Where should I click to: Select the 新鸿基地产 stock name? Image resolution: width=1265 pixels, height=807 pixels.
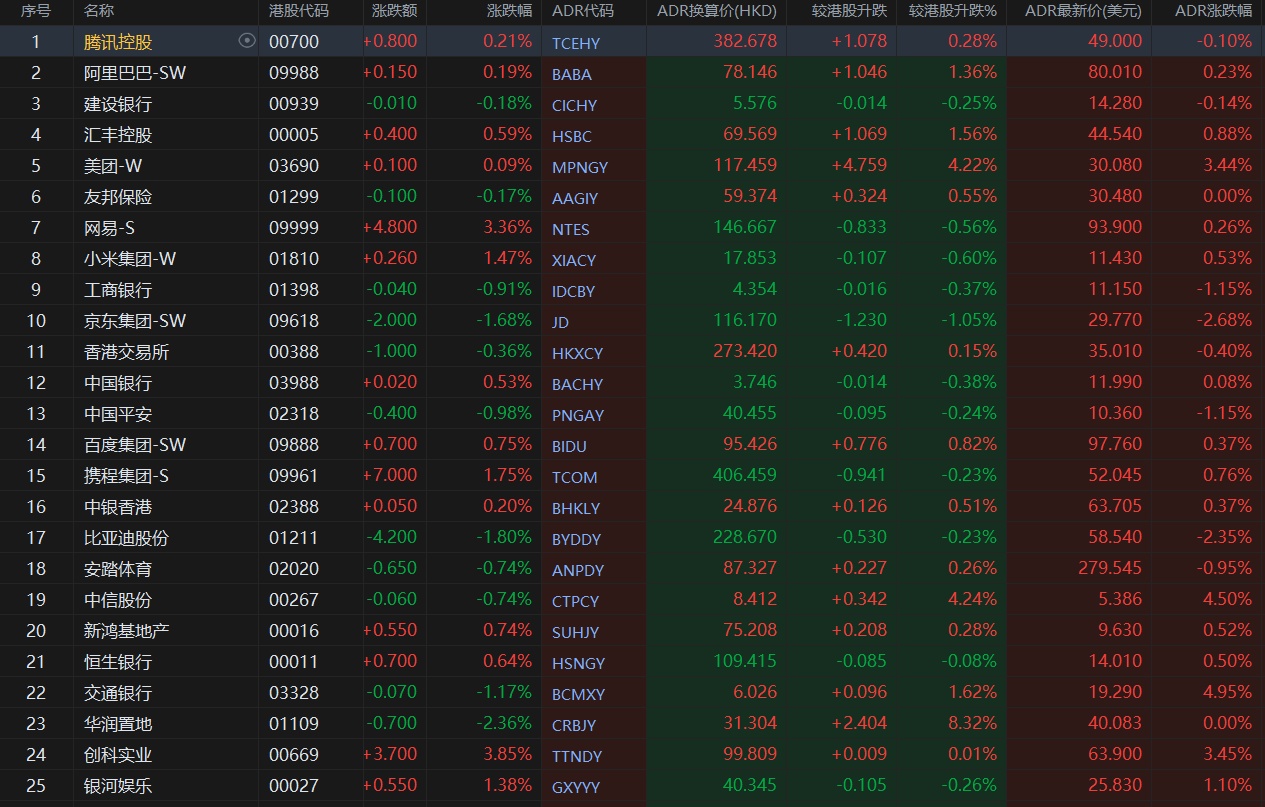[127, 631]
